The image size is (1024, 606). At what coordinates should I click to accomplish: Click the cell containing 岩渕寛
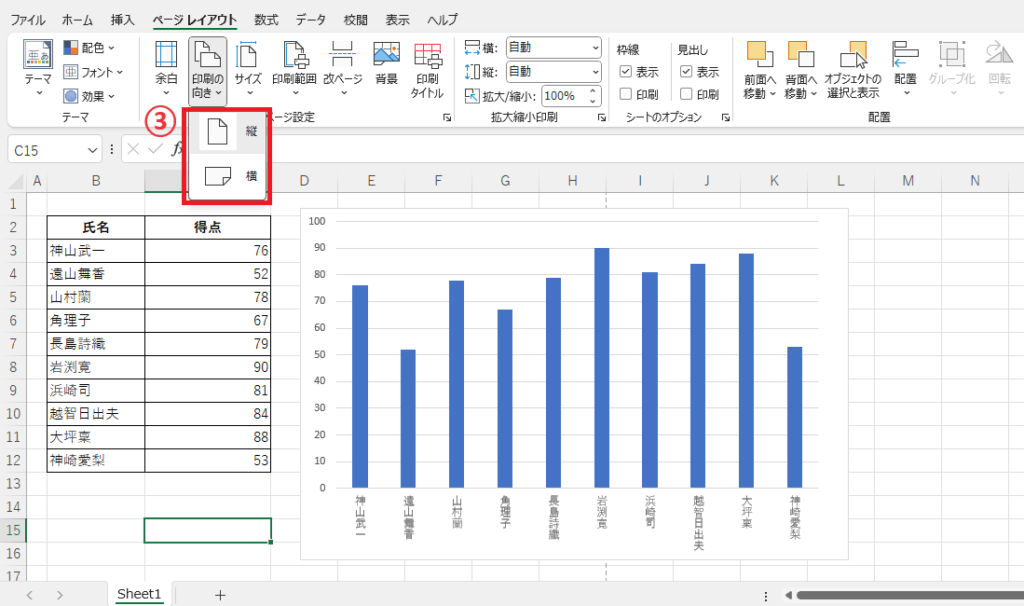pos(96,367)
